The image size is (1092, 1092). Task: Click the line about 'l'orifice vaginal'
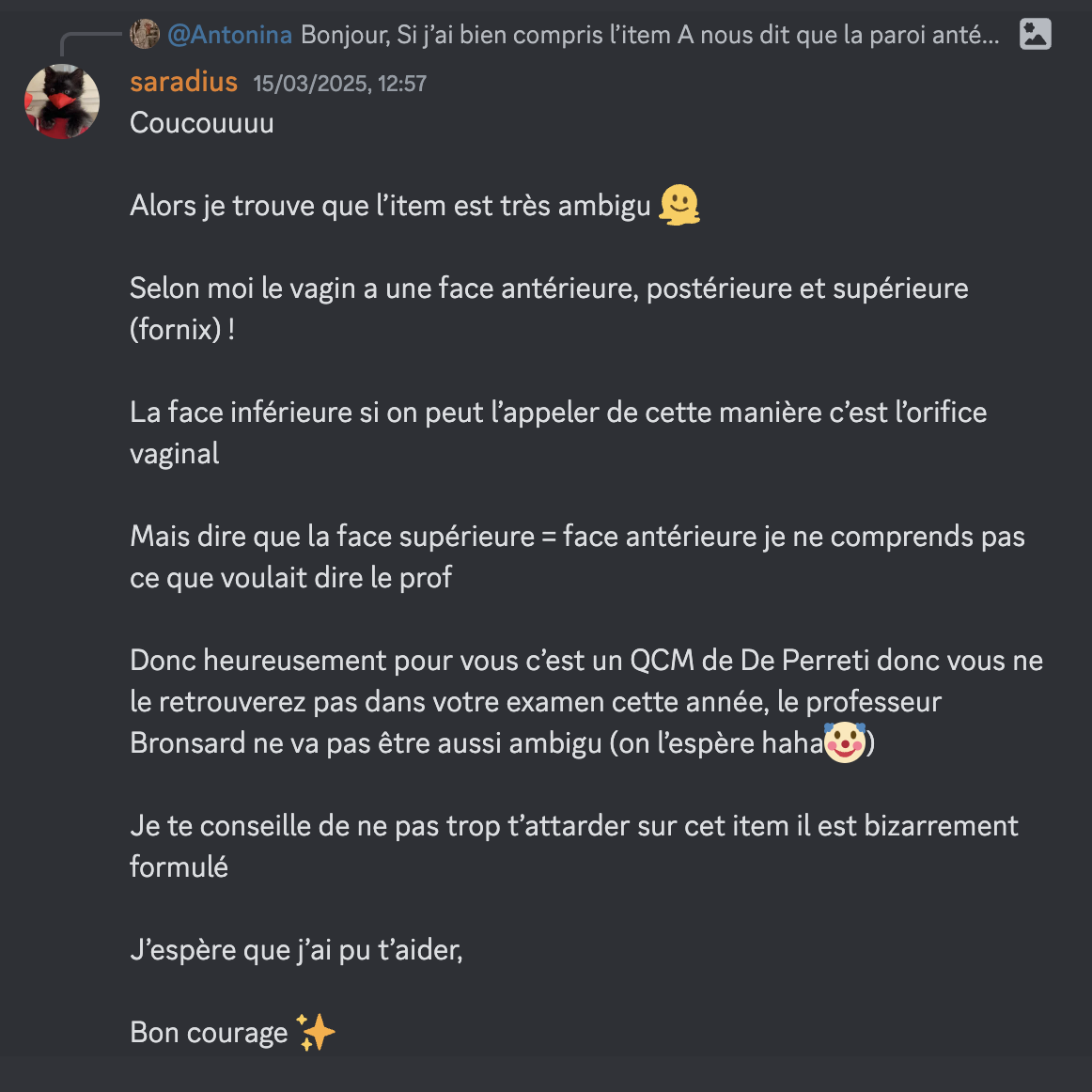coord(558,432)
